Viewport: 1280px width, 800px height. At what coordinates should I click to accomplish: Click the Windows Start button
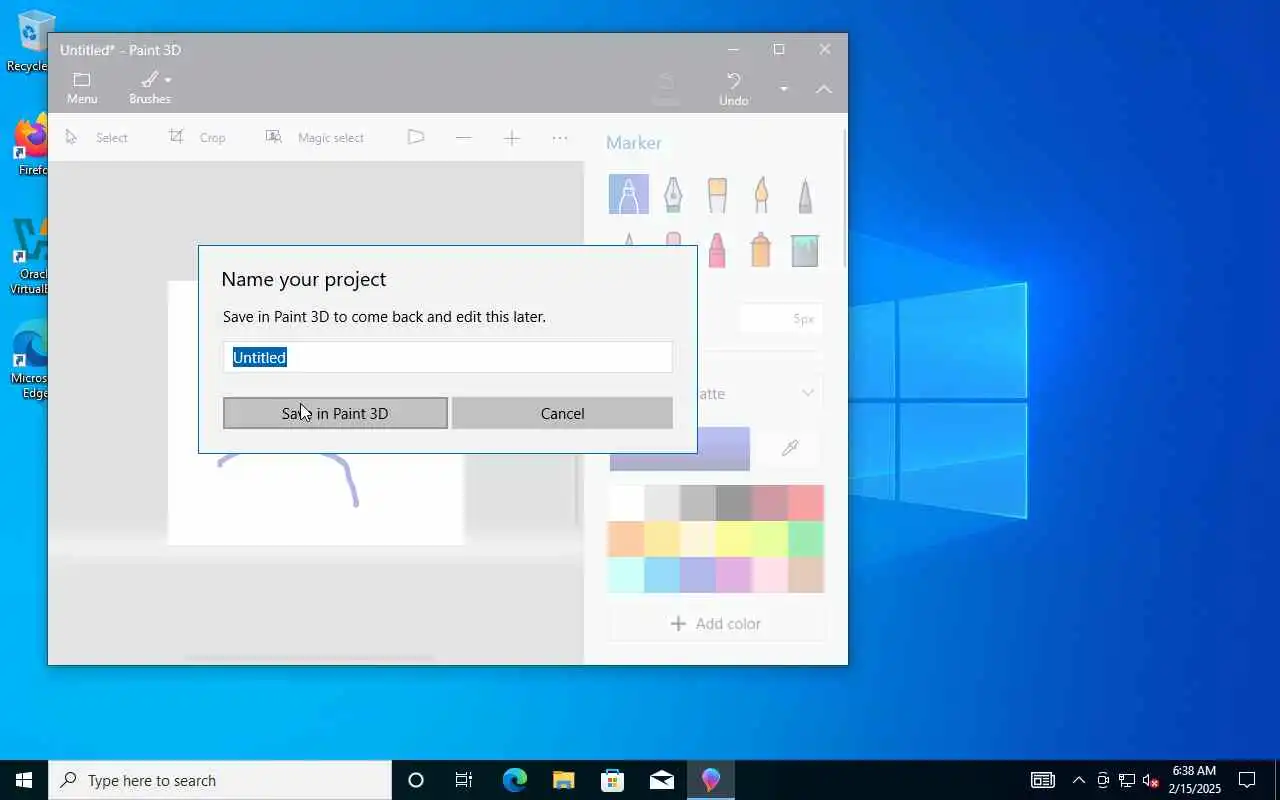click(24, 780)
